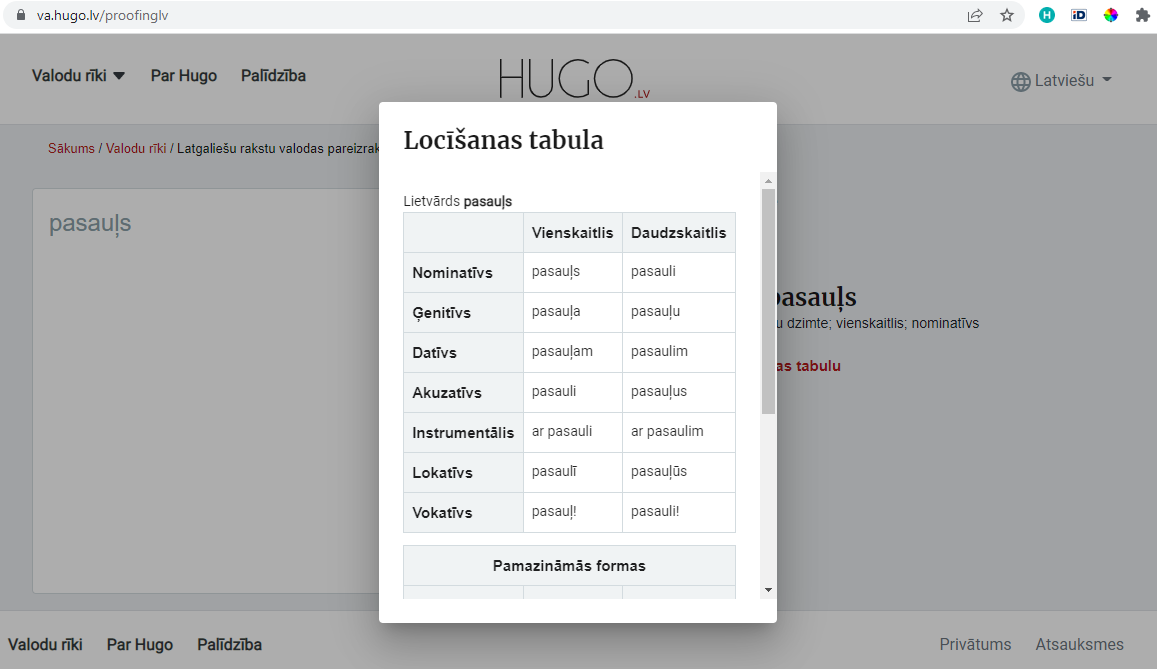
Task: Open the color wheel extension icon
Action: (x=1110, y=15)
